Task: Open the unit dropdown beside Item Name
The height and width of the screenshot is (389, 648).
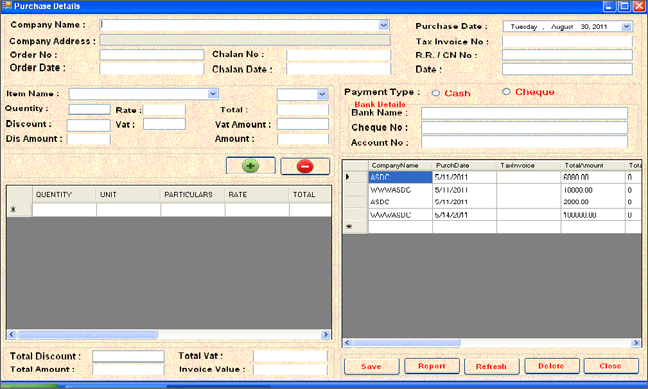Action: click(x=322, y=95)
